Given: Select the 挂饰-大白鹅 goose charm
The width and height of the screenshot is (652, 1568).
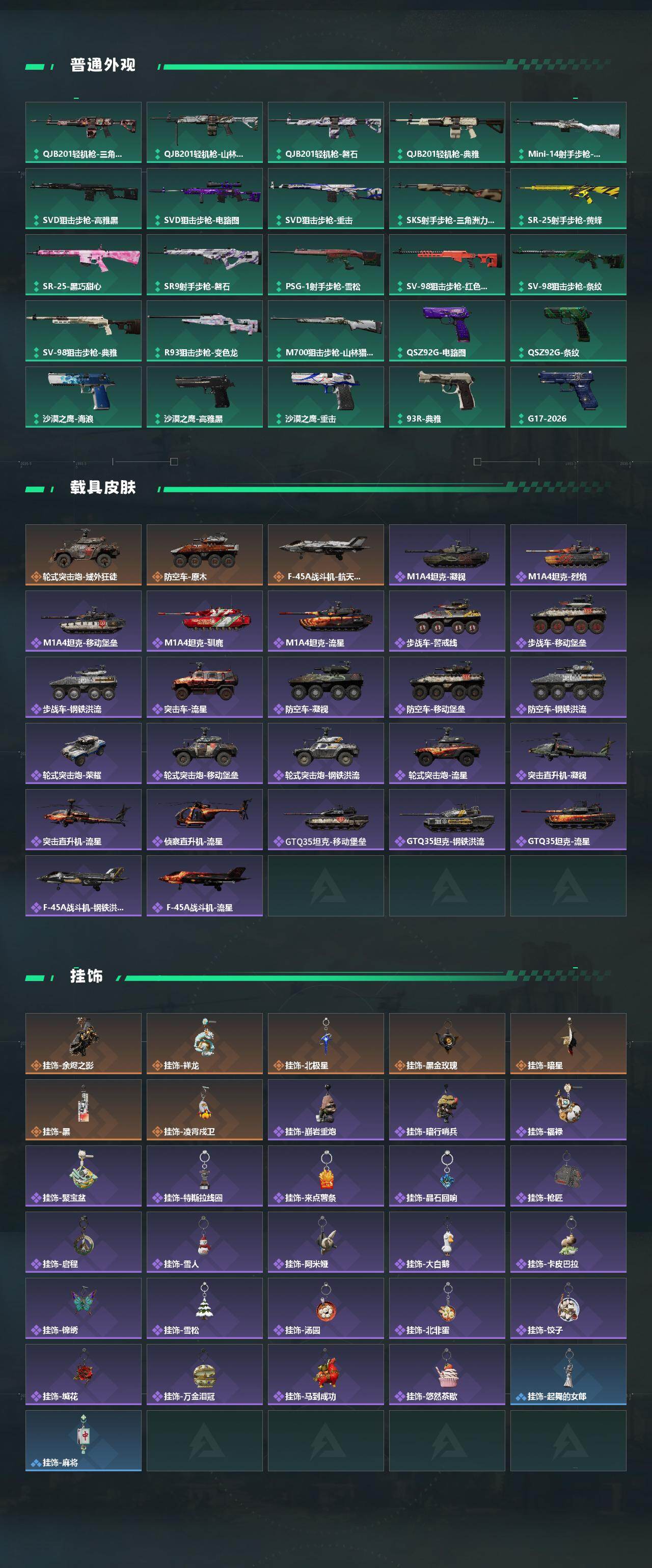Looking at the screenshot, I should [x=447, y=1242].
